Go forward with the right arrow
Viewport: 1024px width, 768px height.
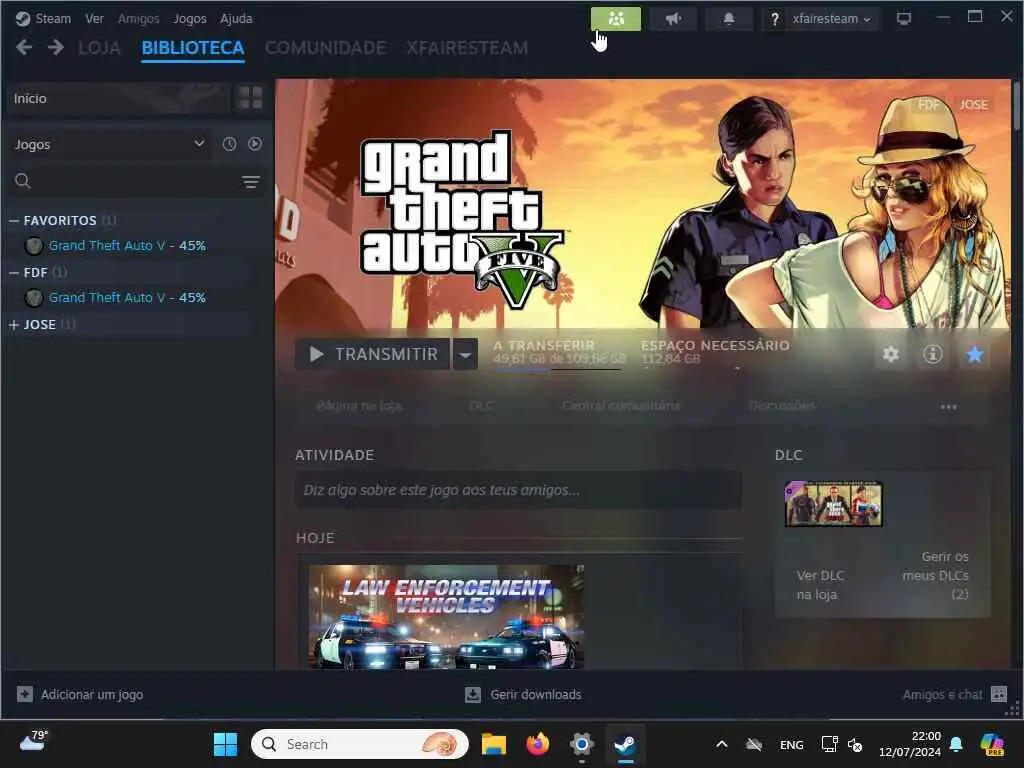56,47
